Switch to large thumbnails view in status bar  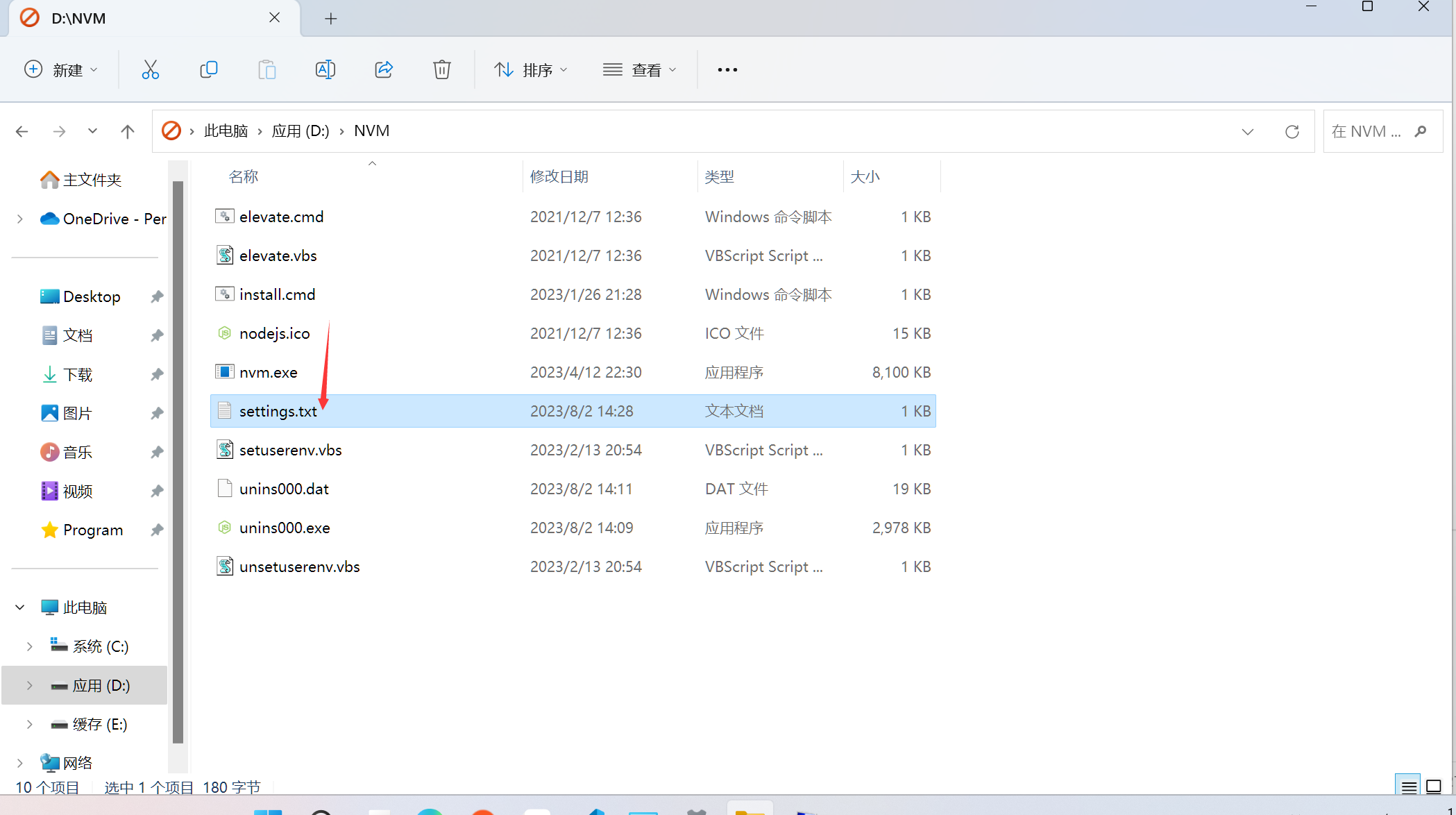coord(1434,787)
